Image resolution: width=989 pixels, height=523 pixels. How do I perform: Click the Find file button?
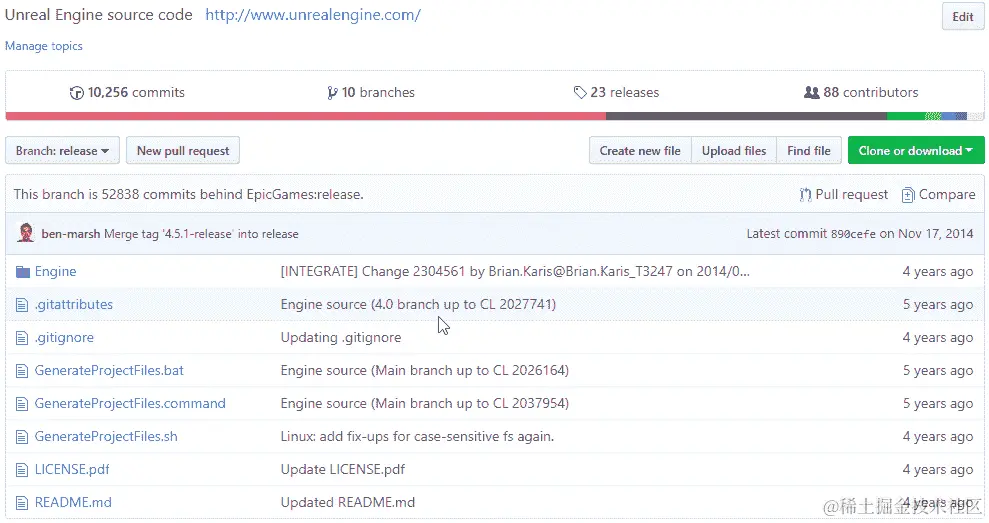809,151
